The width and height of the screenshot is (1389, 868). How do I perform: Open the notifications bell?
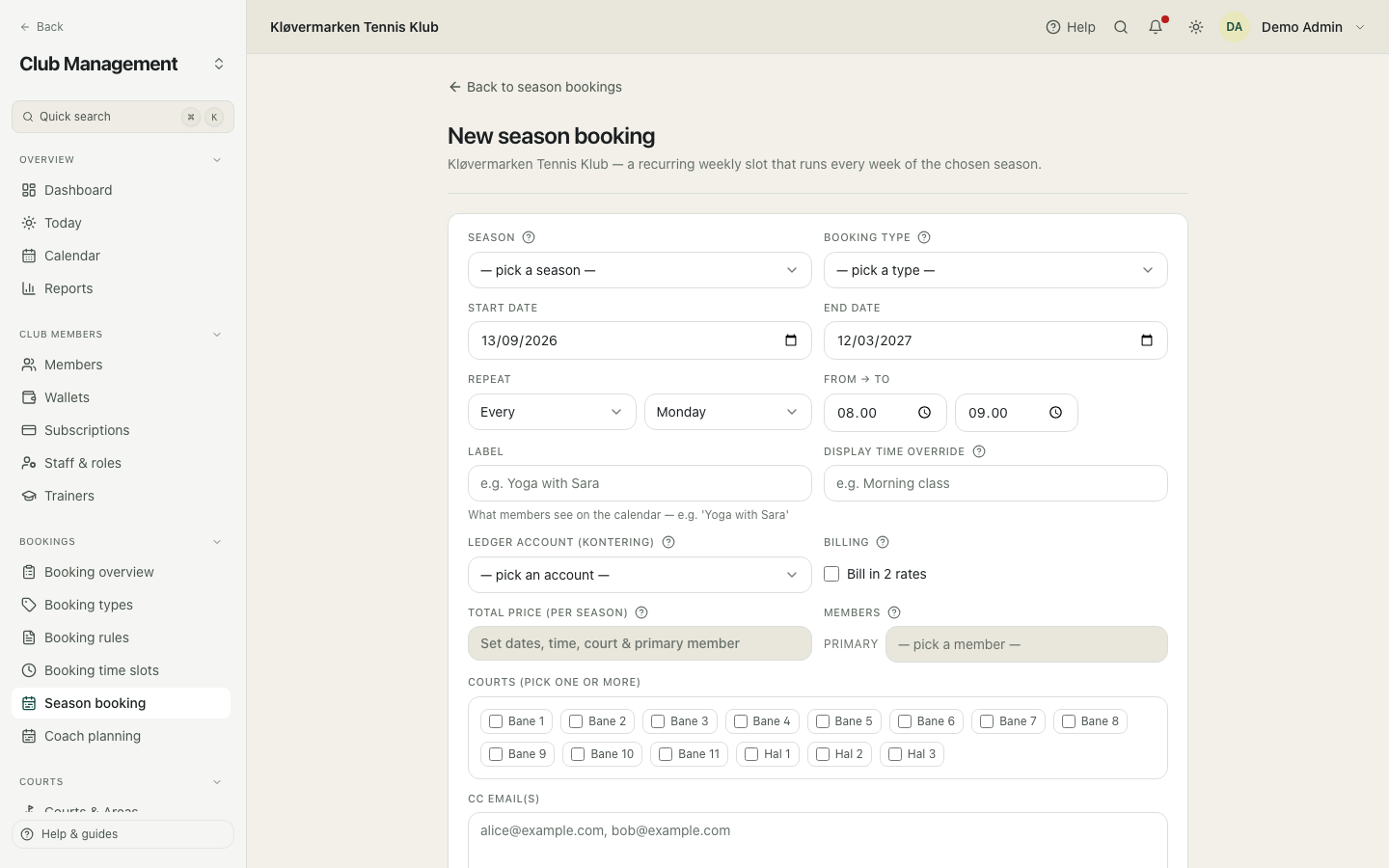click(x=1156, y=27)
